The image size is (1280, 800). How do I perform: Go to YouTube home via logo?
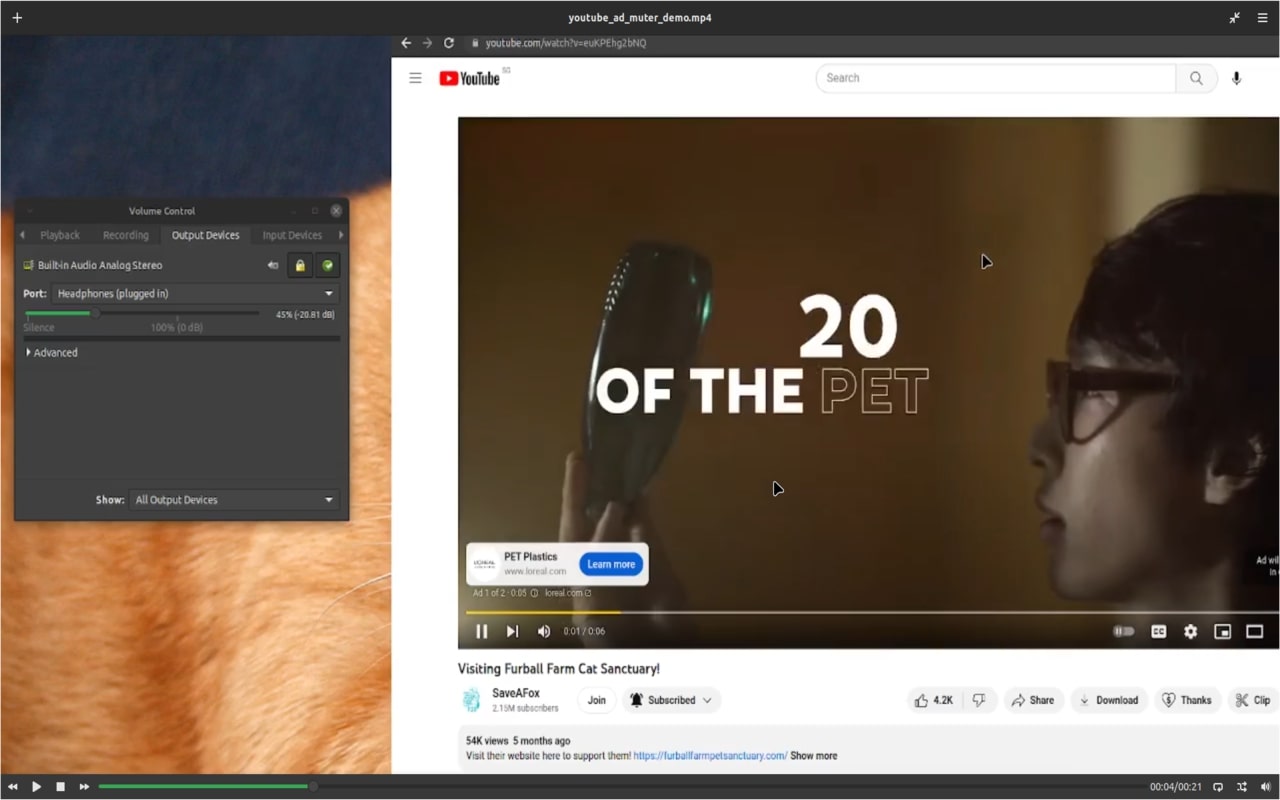pyautogui.click(x=469, y=78)
